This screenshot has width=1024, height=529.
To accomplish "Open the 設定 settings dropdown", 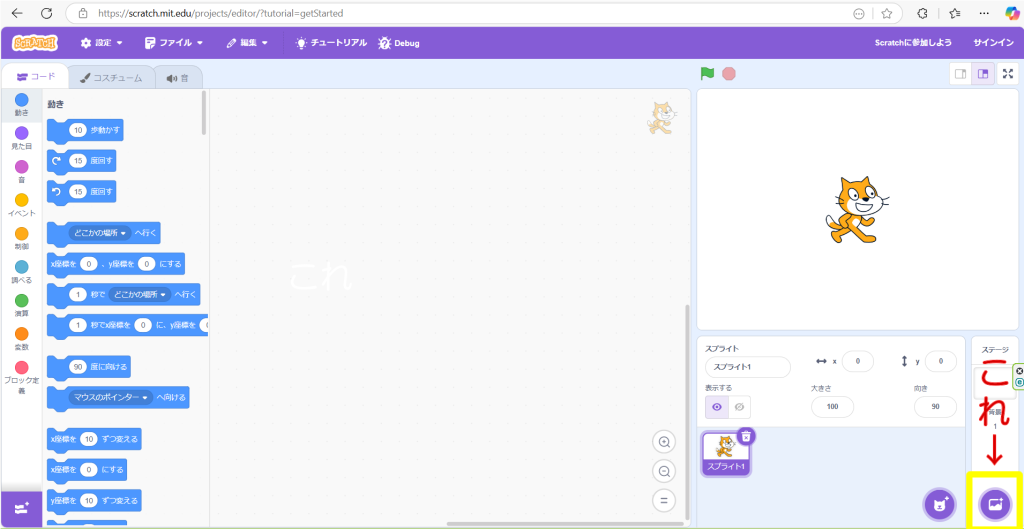I will (101, 43).
